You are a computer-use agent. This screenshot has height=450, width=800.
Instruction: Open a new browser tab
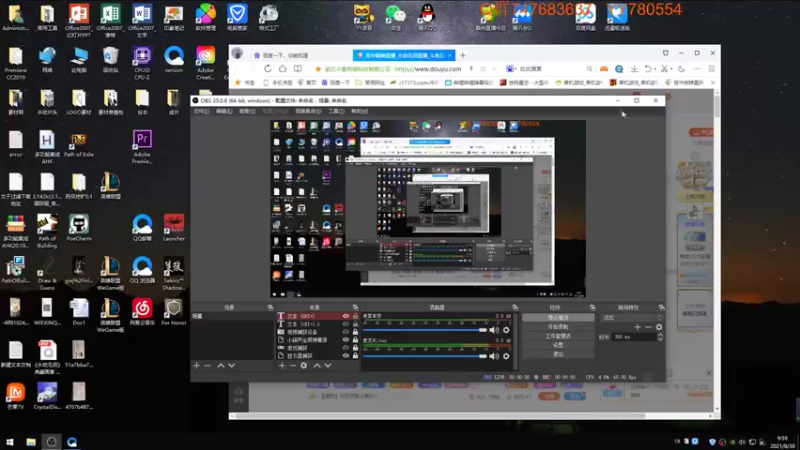click(x=463, y=55)
